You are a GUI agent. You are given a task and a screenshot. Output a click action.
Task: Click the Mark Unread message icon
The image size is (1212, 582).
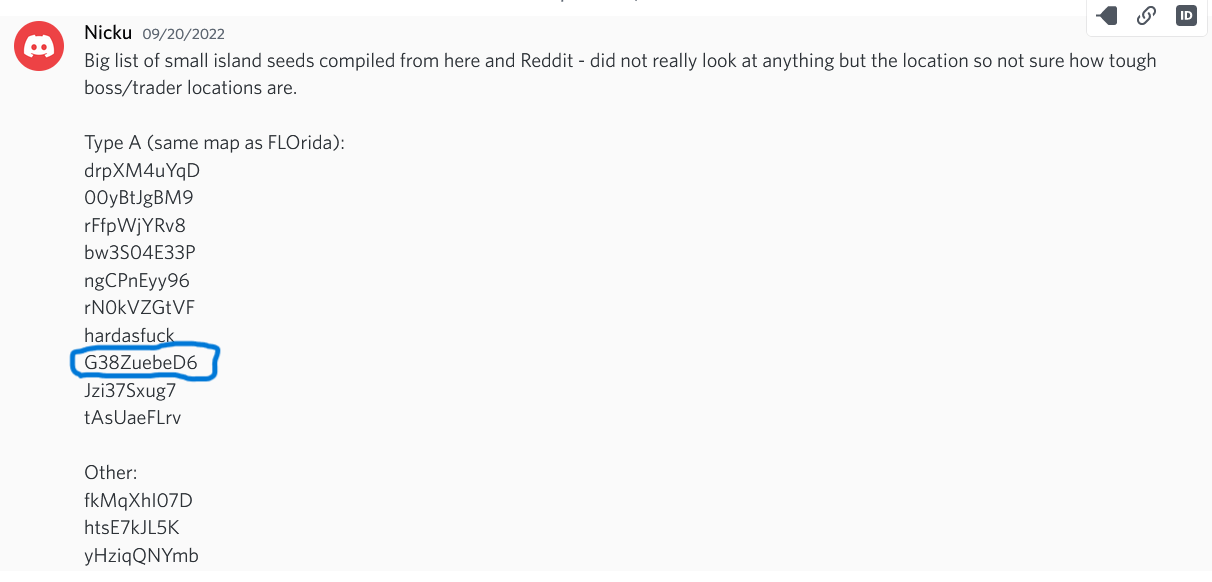[x=1107, y=16]
